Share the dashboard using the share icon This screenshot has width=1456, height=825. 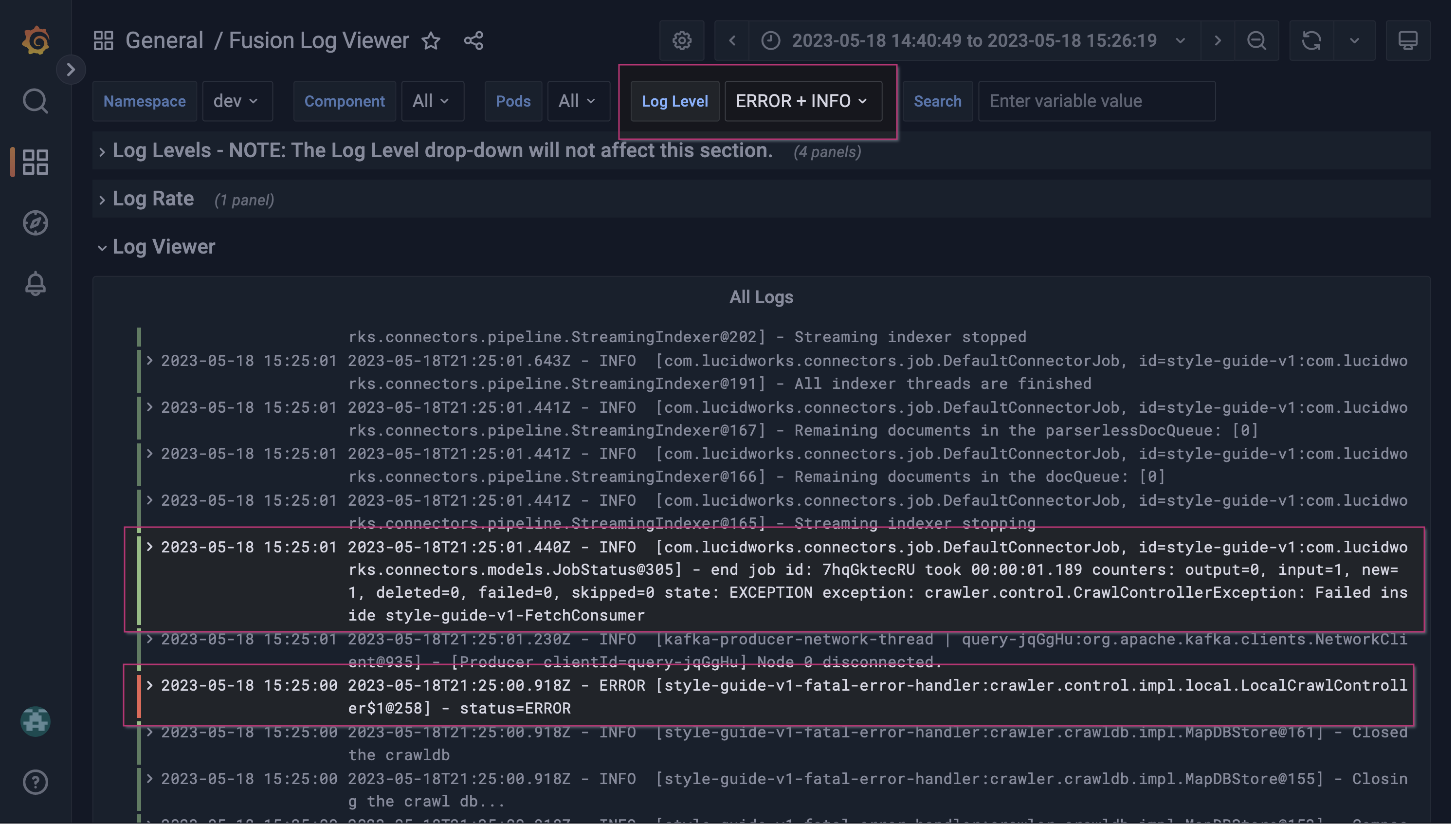[x=473, y=40]
